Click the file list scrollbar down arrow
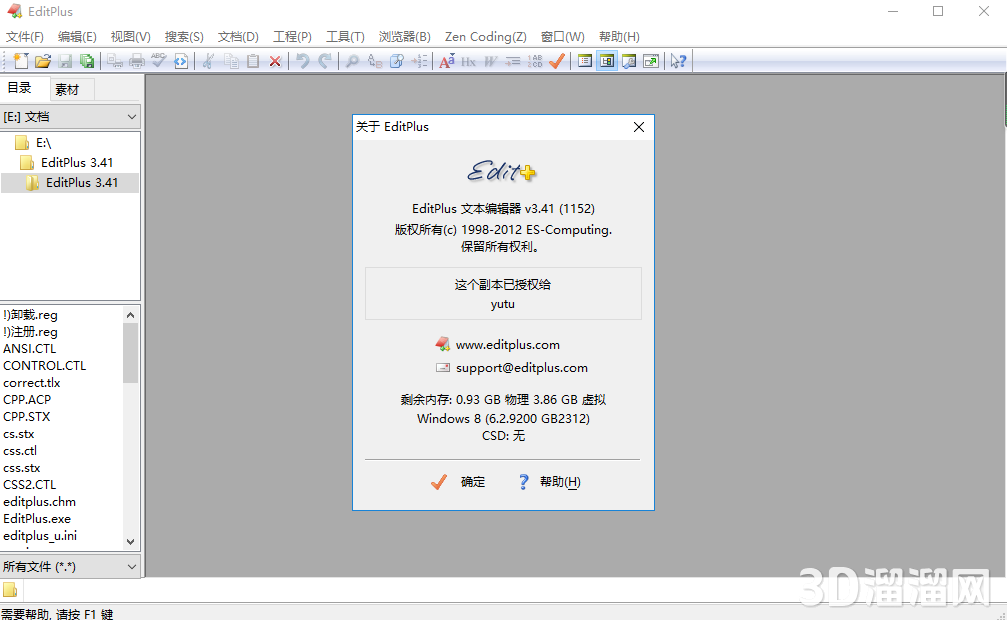1007x620 pixels. coord(130,541)
